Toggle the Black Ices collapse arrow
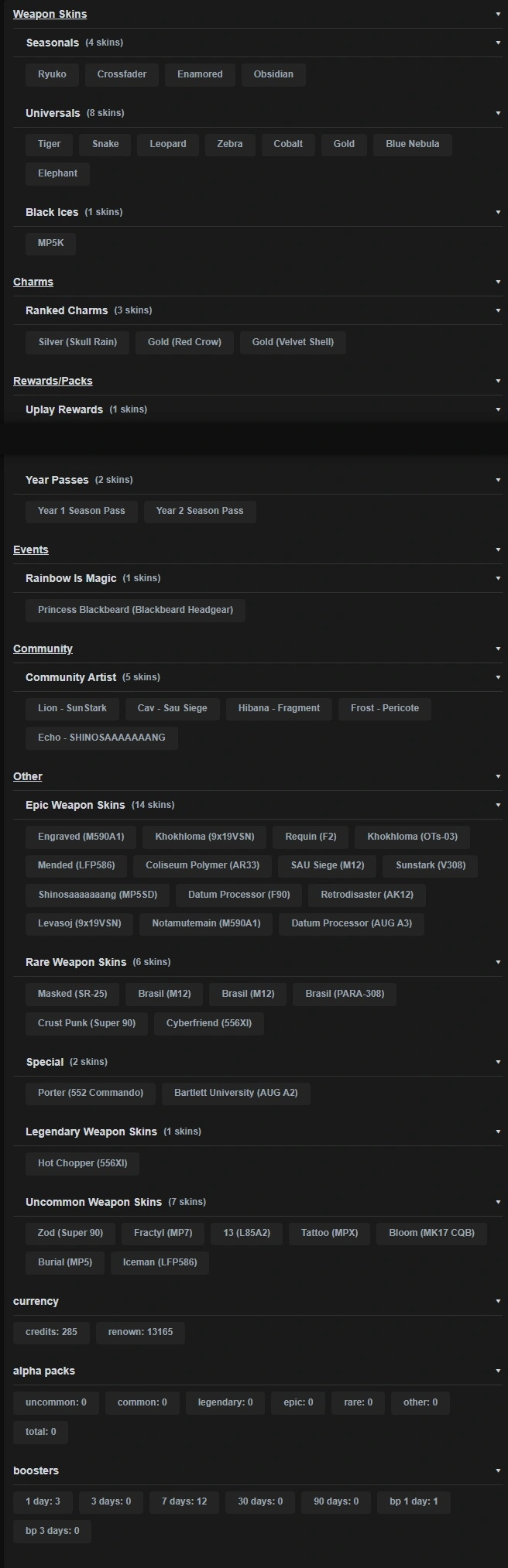The height and width of the screenshot is (1568, 508). [x=498, y=212]
